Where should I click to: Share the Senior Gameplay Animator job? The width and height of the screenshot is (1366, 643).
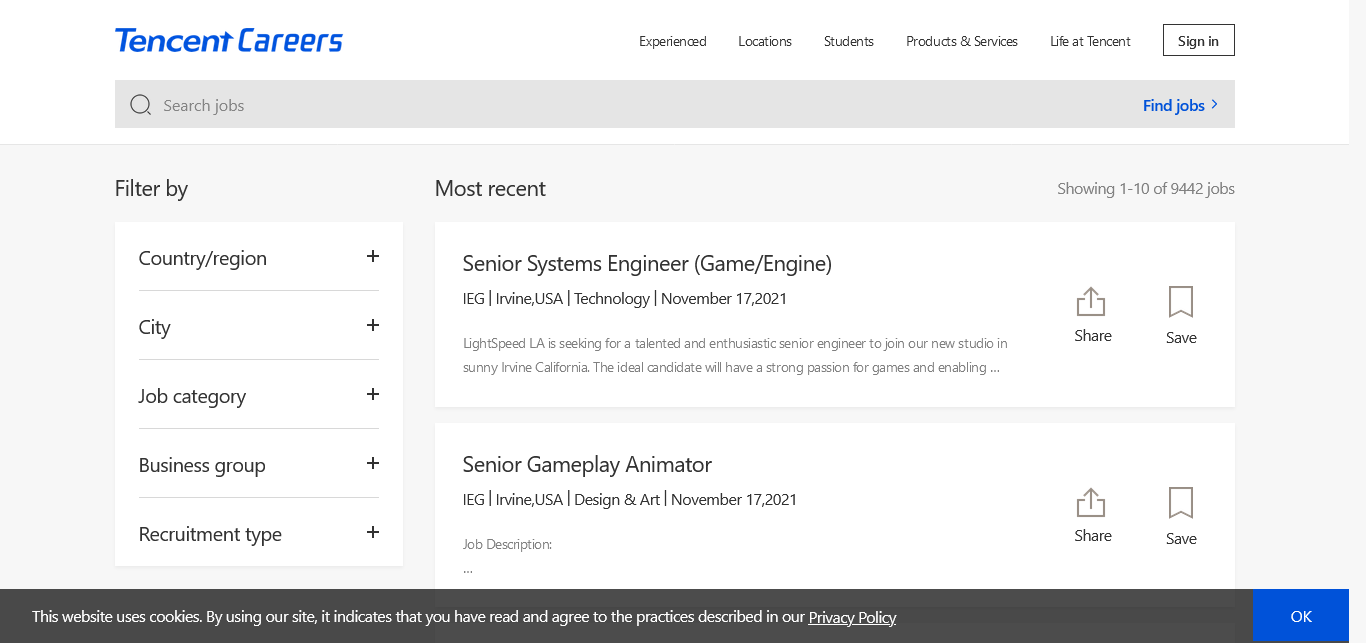pos(1092,515)
